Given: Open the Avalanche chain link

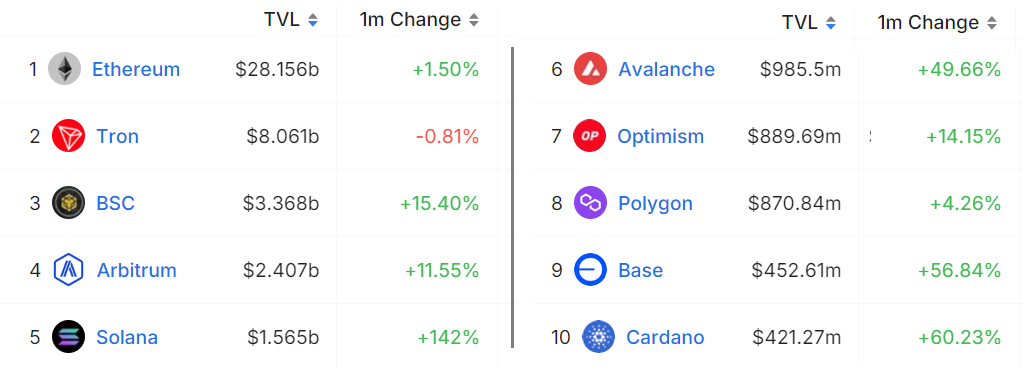Looking at the screenshot, I should 666,69.
